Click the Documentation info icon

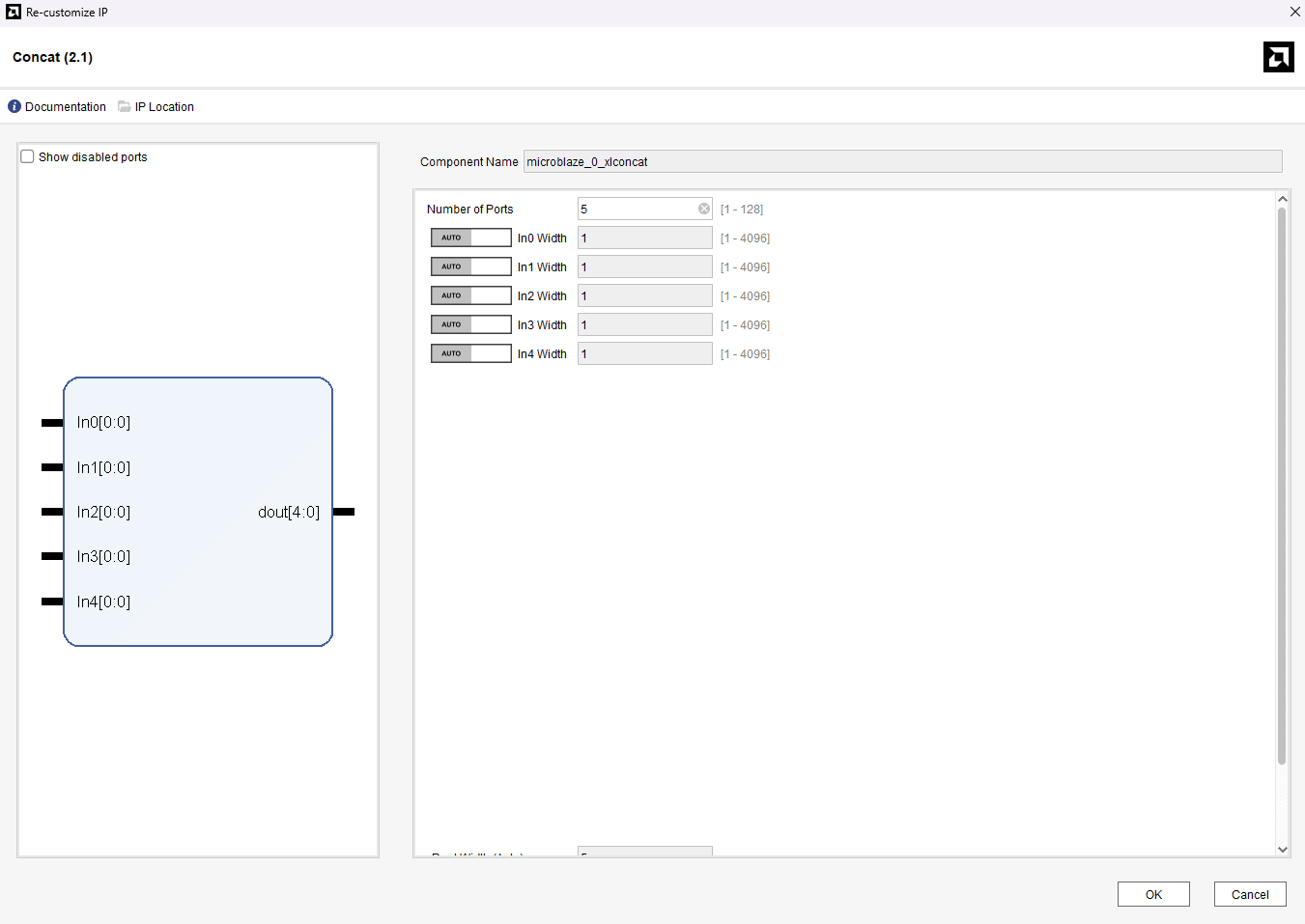14,107
